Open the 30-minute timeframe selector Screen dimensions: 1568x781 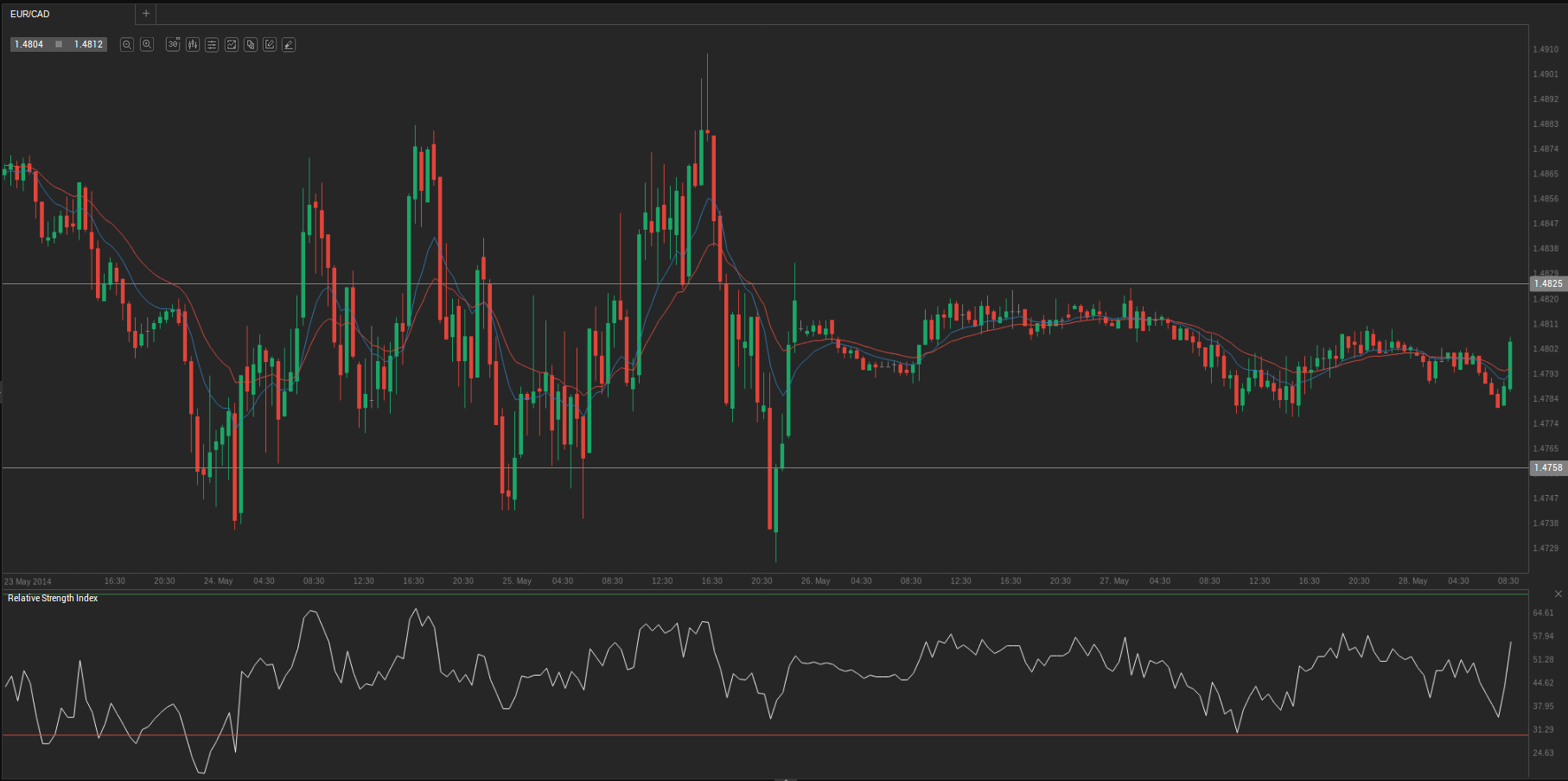click(x=173, y=44)
